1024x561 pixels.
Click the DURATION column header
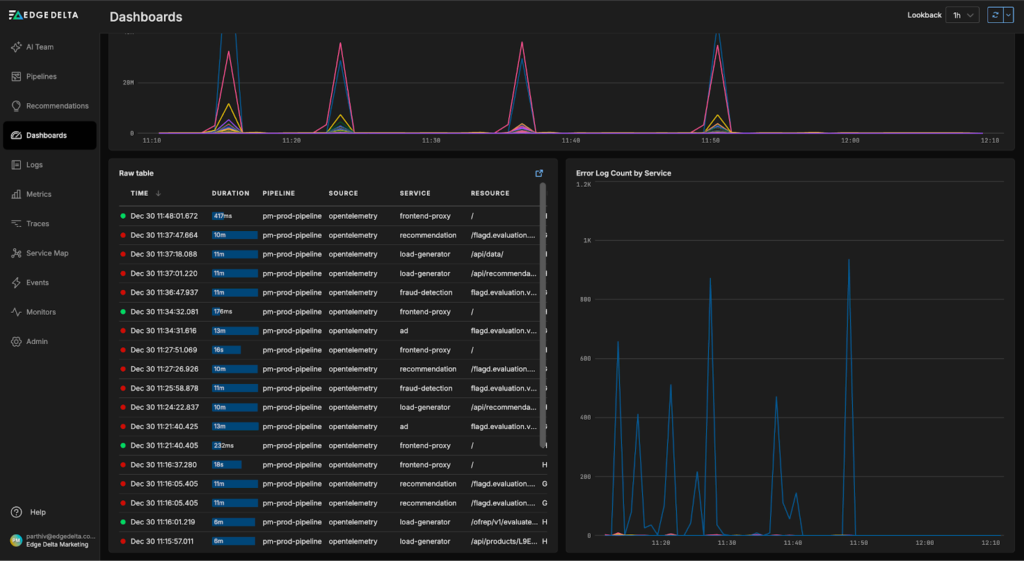pyautogui.click(x=230, y=193)
